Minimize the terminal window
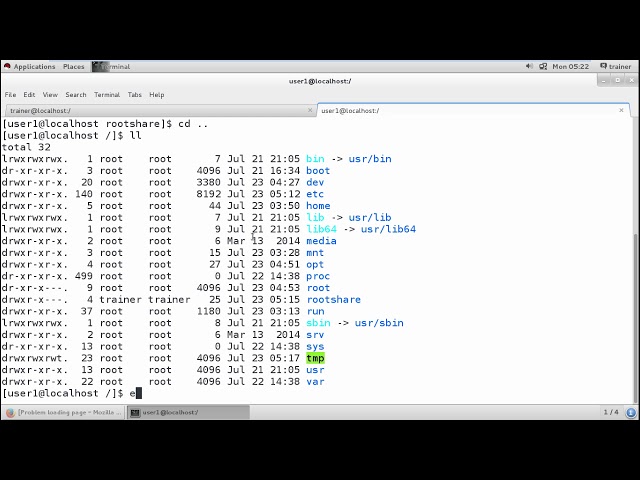This screenshot has height=480, width=640. [604, 81]
